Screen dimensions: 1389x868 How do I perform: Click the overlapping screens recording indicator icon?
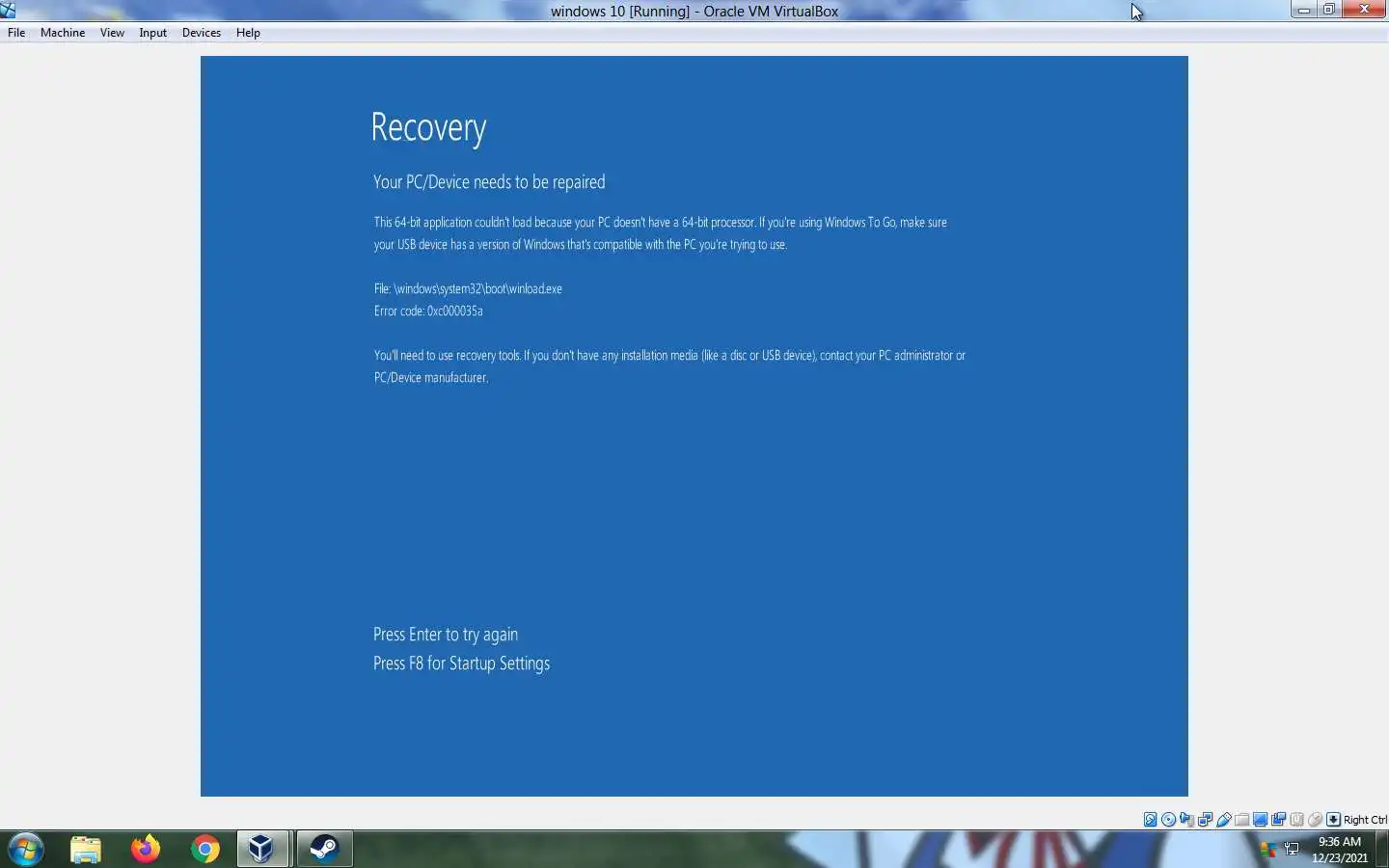click(x=1278, y=820)
